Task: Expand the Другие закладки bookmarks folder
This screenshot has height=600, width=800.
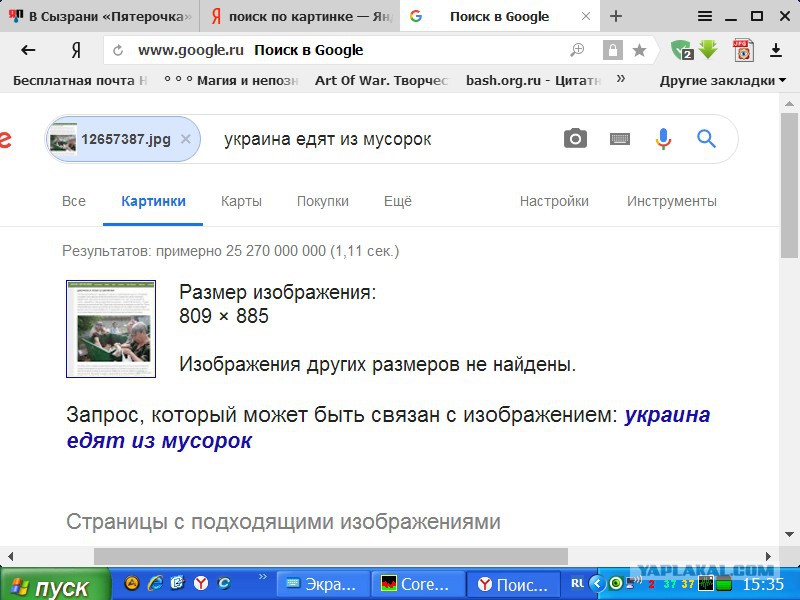Action: pos(722,81)
